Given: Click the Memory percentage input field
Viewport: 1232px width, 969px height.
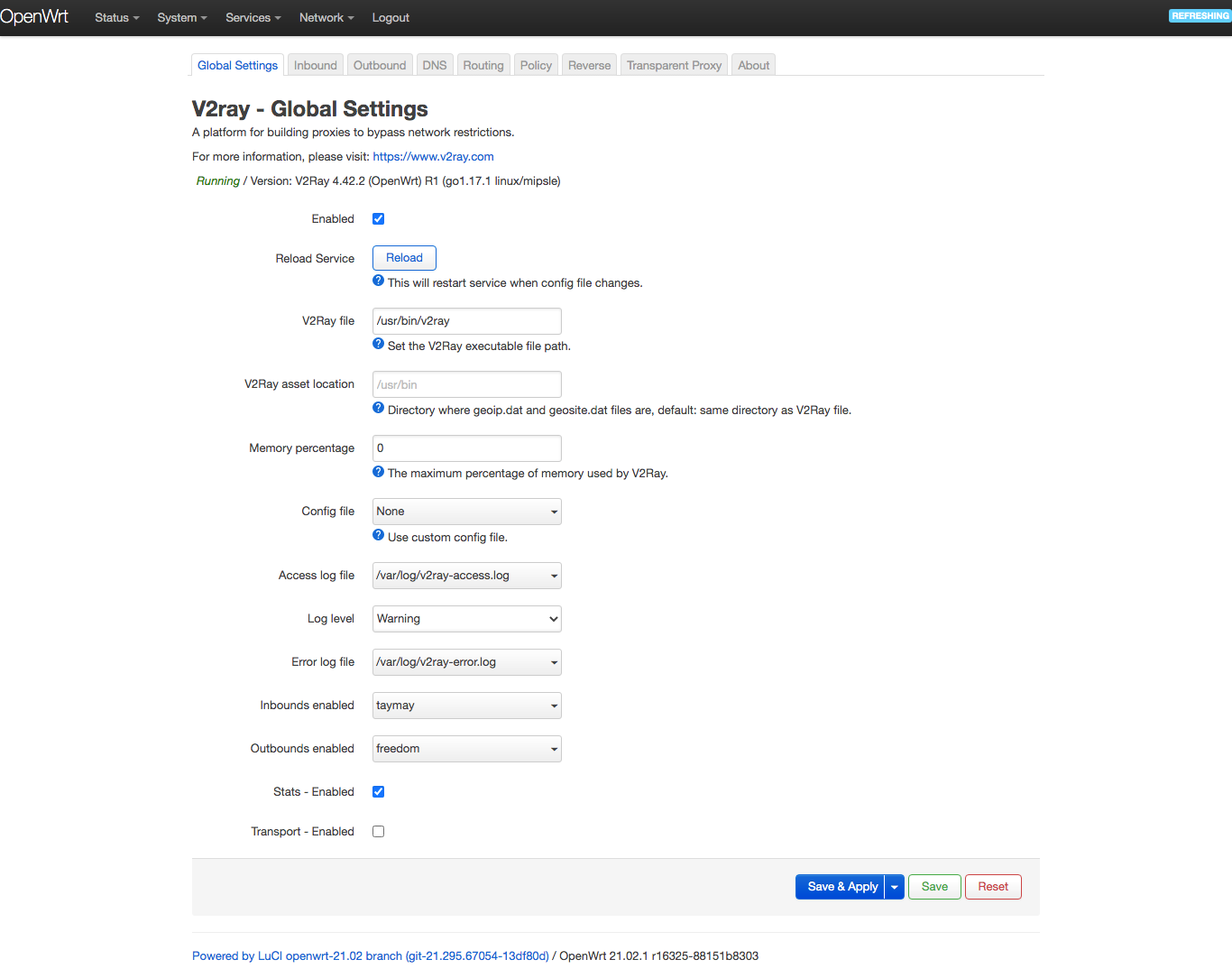Looking at the screenshot, I should [x=467, y=448].
